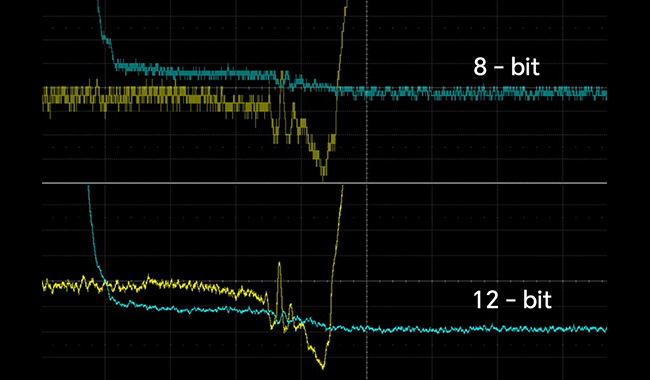The height and width of the screenshot is (380, 650).
Task: Click the "12 - bit" label text
Action: click(x=512, y=300)
